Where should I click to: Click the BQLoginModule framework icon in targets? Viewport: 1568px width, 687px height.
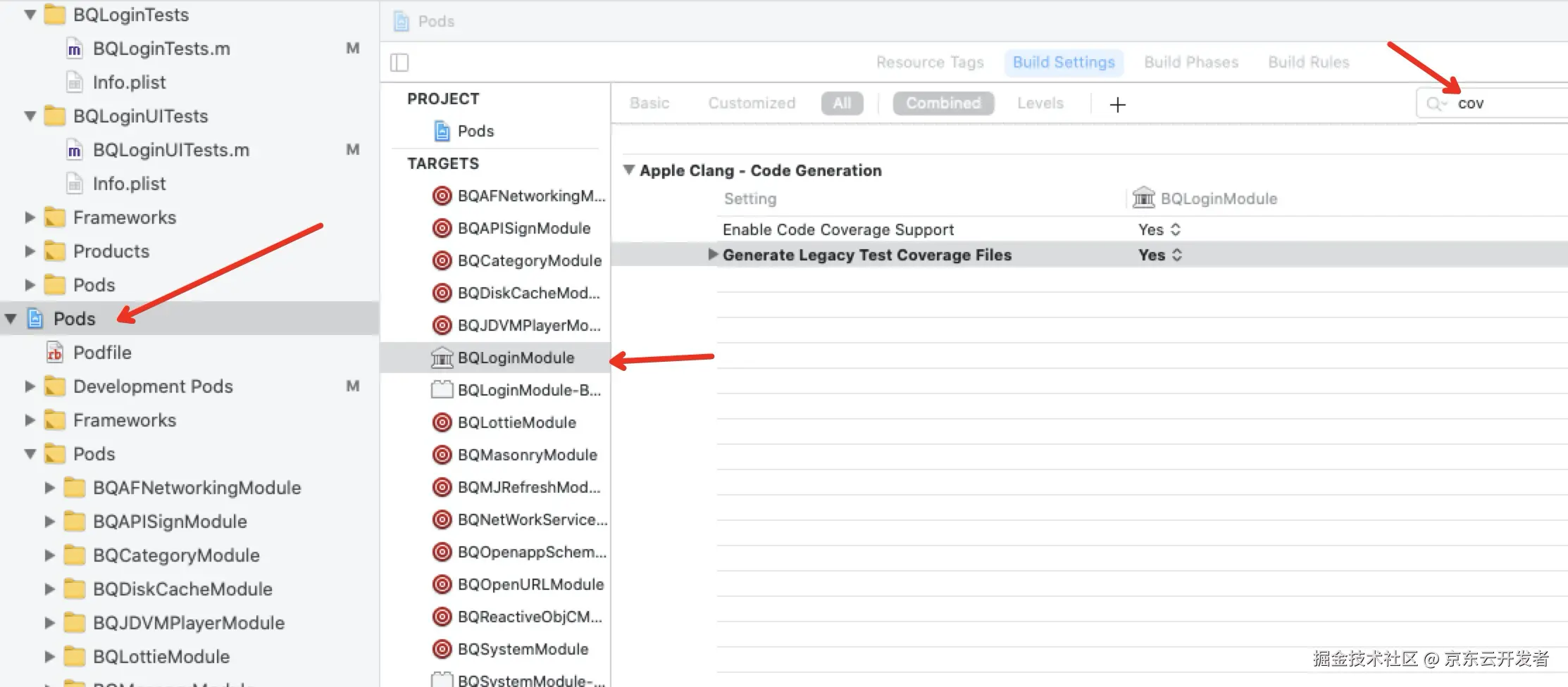[442, 358]
